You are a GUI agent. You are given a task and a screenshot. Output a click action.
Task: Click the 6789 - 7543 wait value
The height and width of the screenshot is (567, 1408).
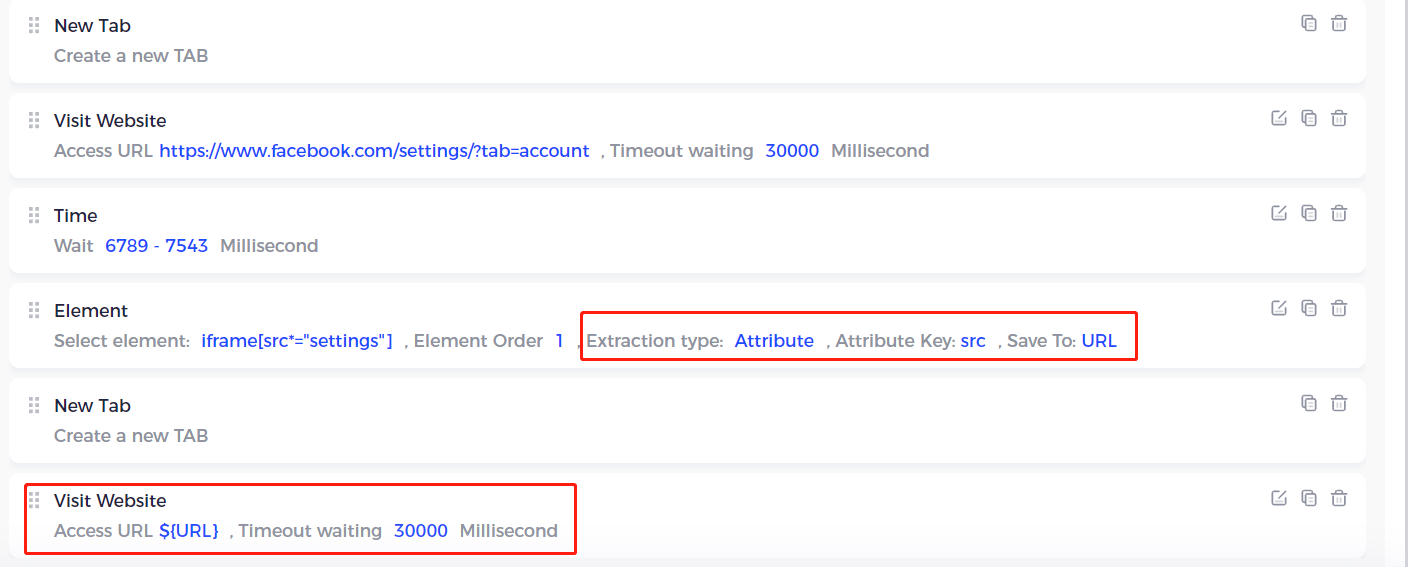click(x=156, y=246)
